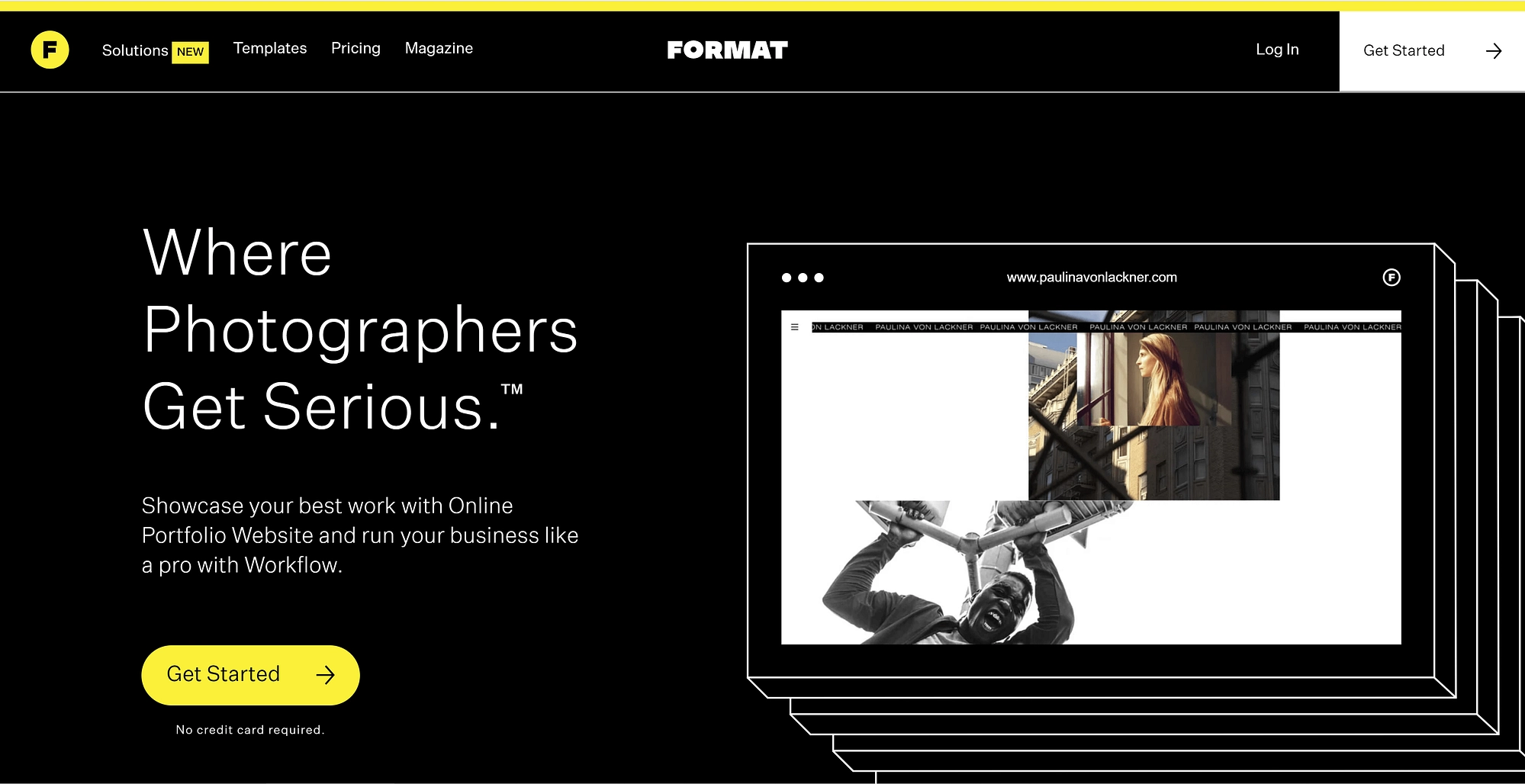This screenshot has width=1525, height=784.
Task: Click the www.paulinavonlackner.com URL in the mockup
Action: pyautogui.click(x=1092, y=278)
